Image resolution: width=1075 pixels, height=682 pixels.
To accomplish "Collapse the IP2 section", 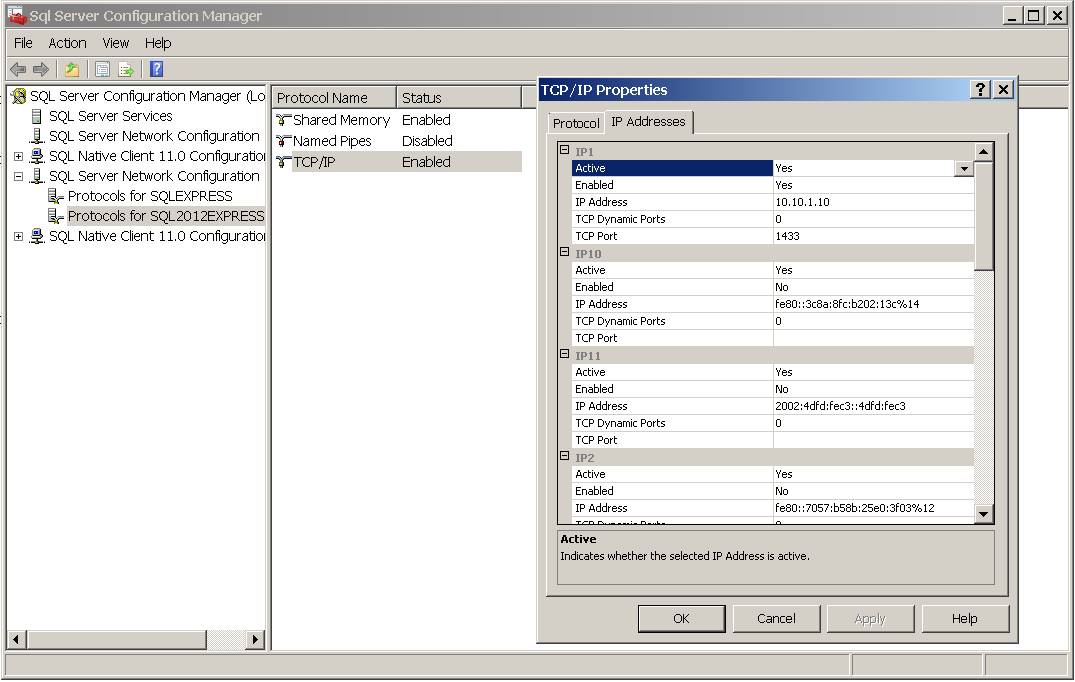I will point(564,456).
